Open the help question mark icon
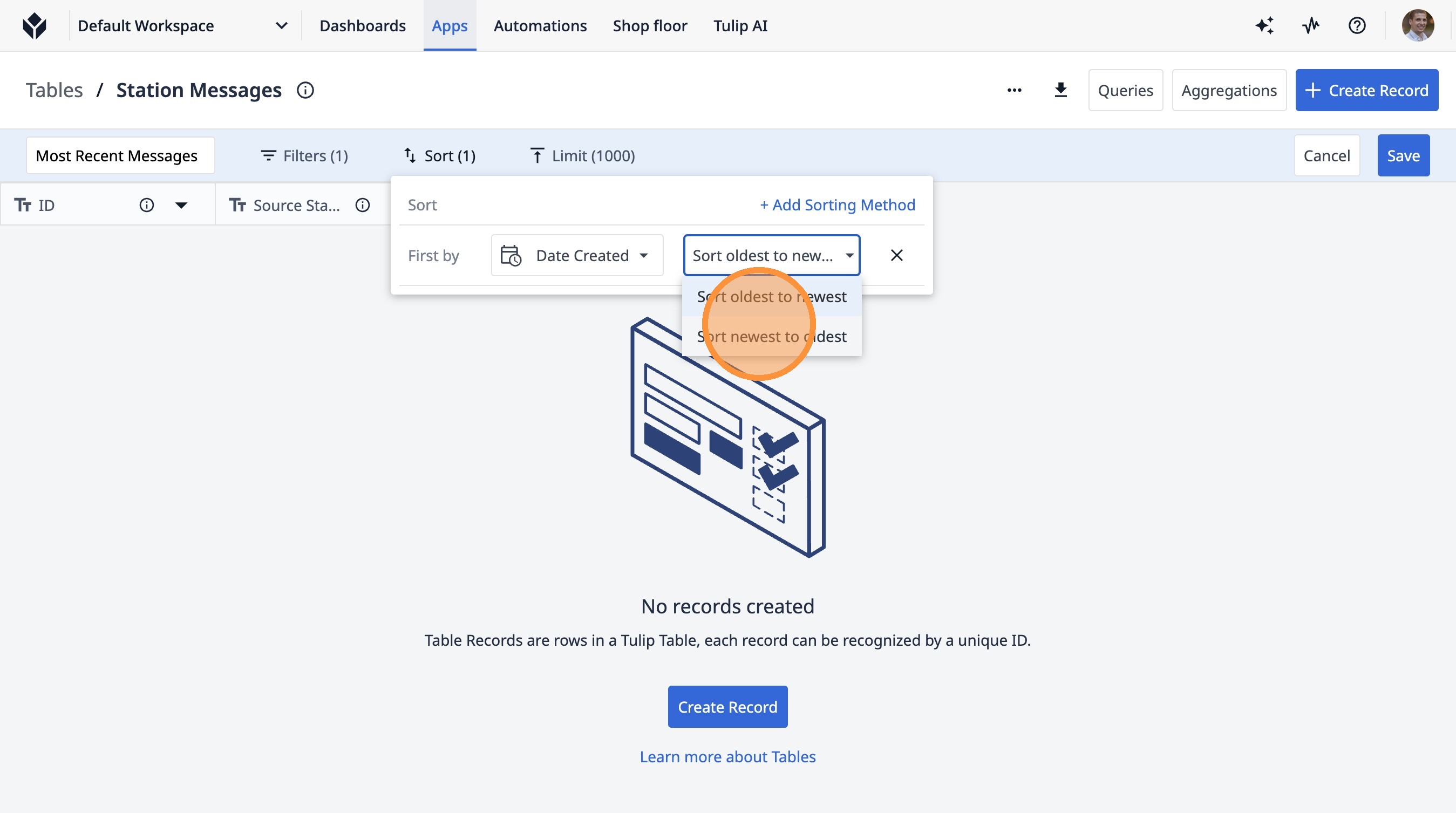Image resolution: width=1456 pixels, height=813 pixels. tap(1357, 26)
